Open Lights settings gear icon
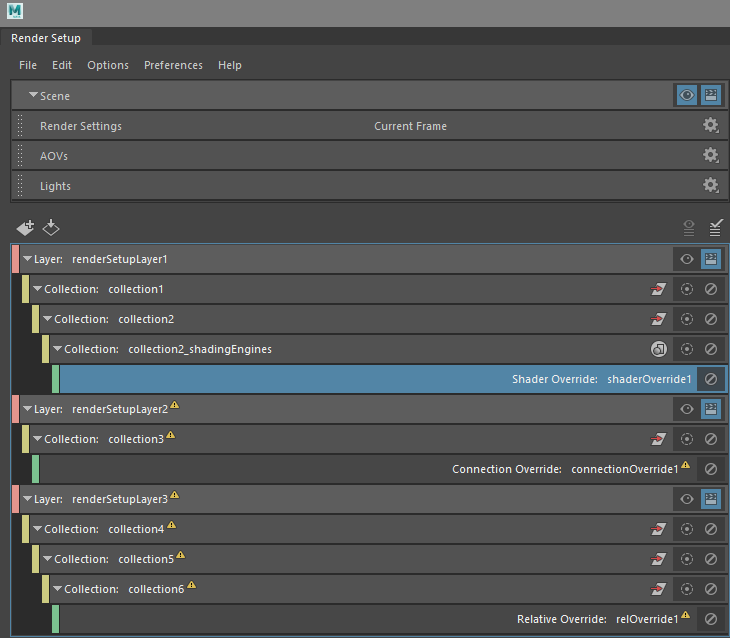 click(710, 186)
